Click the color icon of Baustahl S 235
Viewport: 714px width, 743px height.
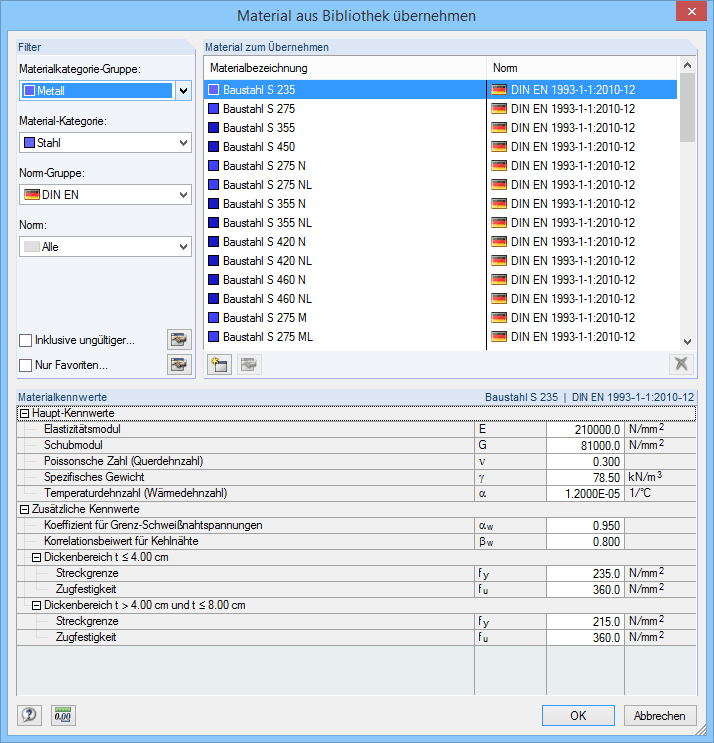coord(214,90)
